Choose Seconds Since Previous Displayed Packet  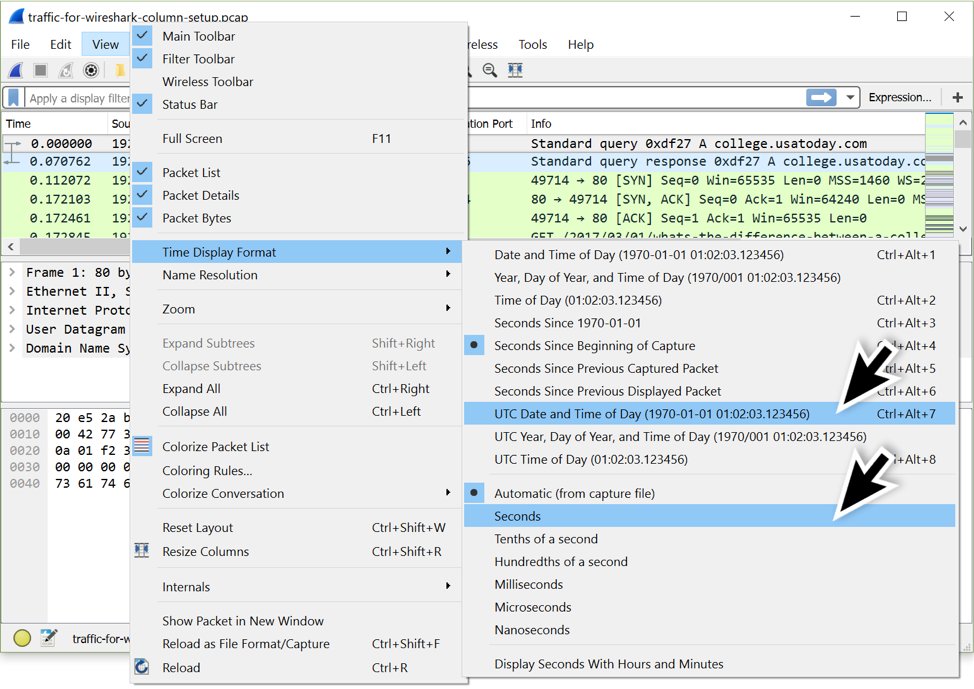(709, 391)
